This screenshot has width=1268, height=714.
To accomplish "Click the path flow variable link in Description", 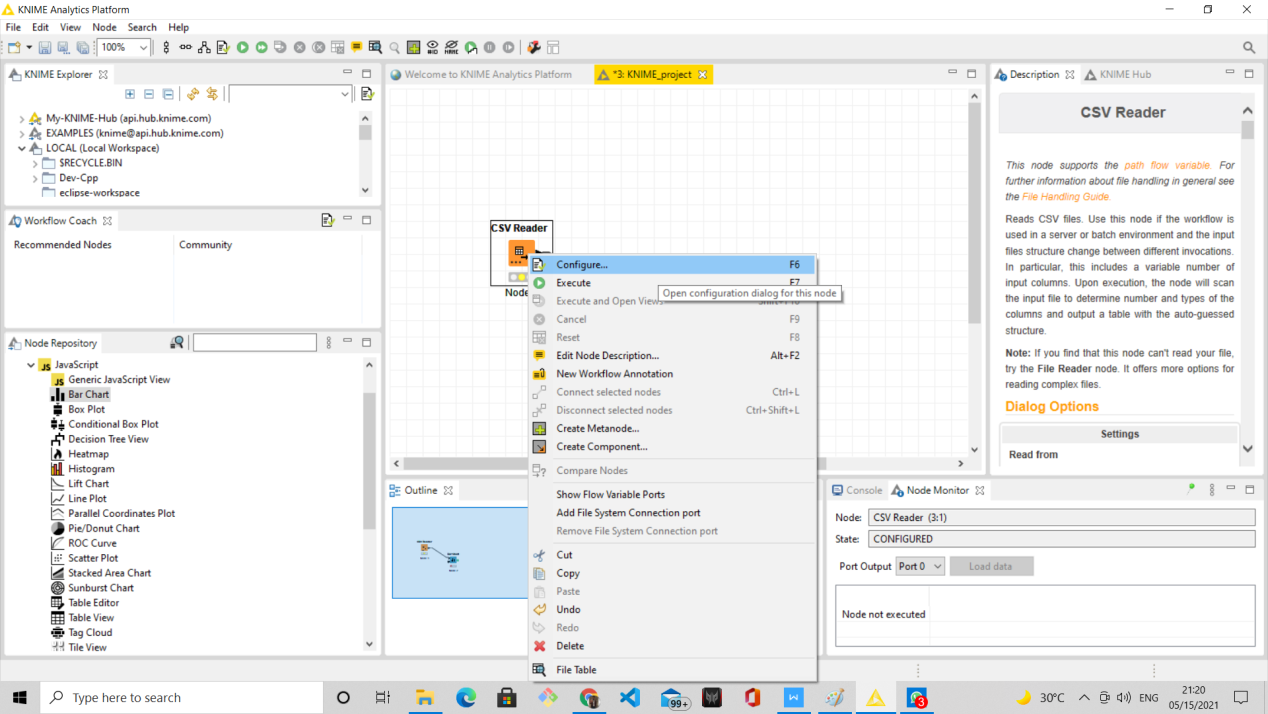I will tap(1167, 165).
